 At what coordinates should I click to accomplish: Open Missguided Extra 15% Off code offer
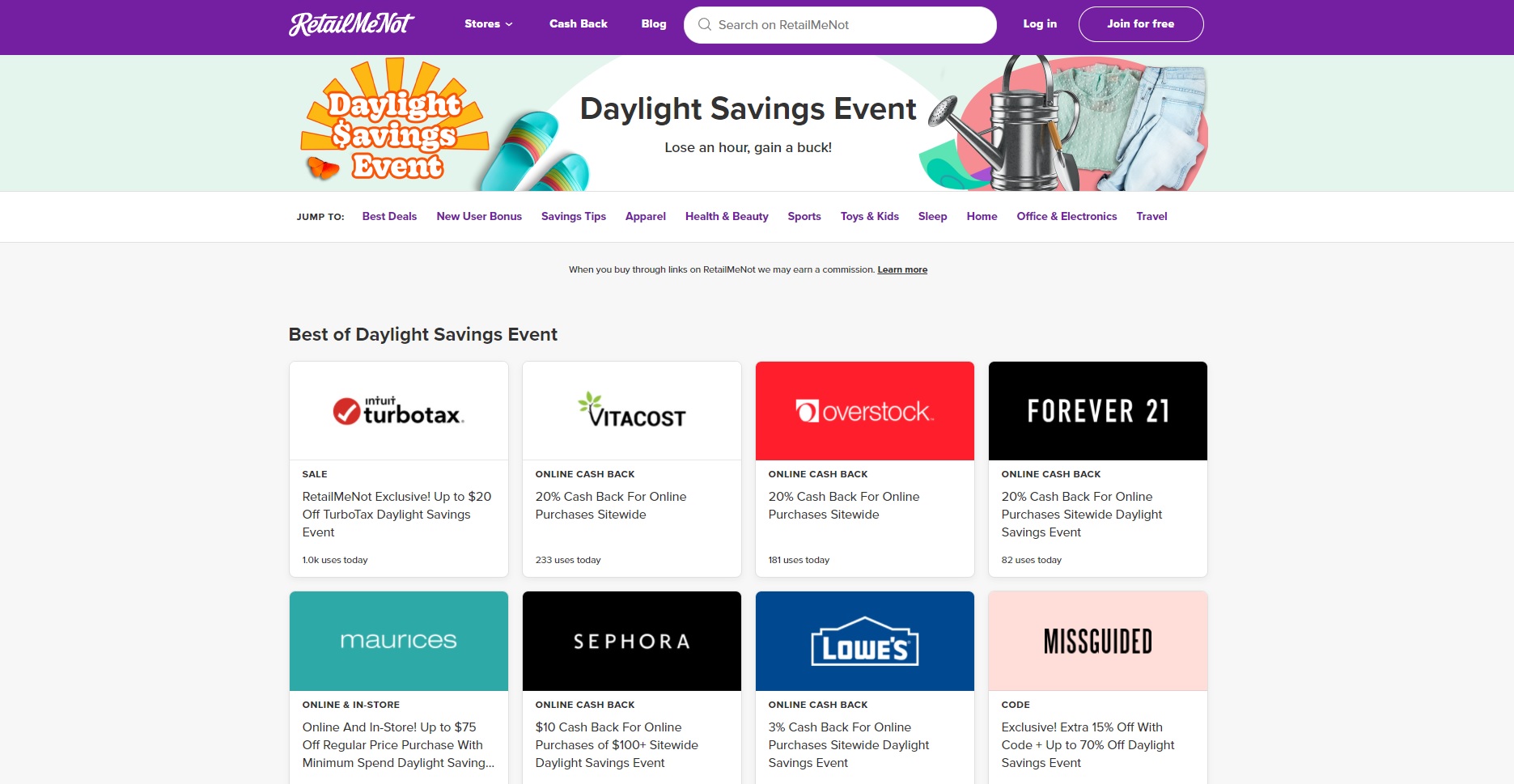1088,745
